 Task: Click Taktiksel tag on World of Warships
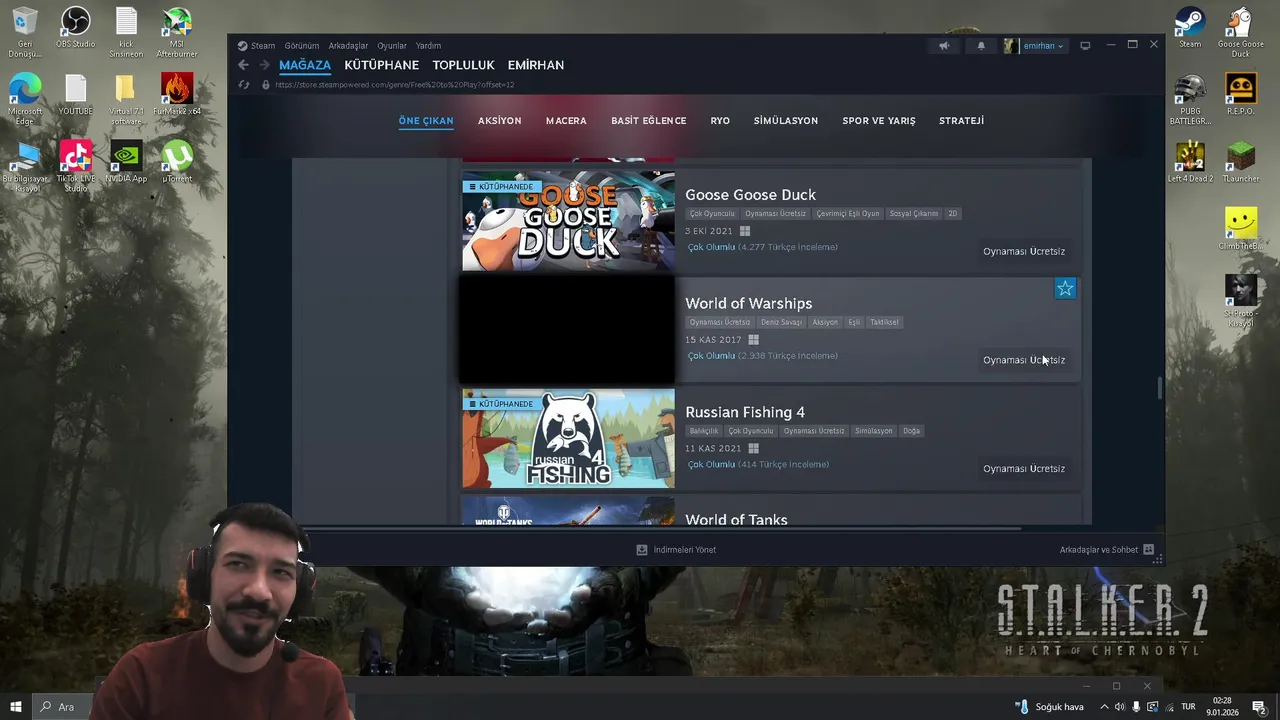click(x=884, y=322)
